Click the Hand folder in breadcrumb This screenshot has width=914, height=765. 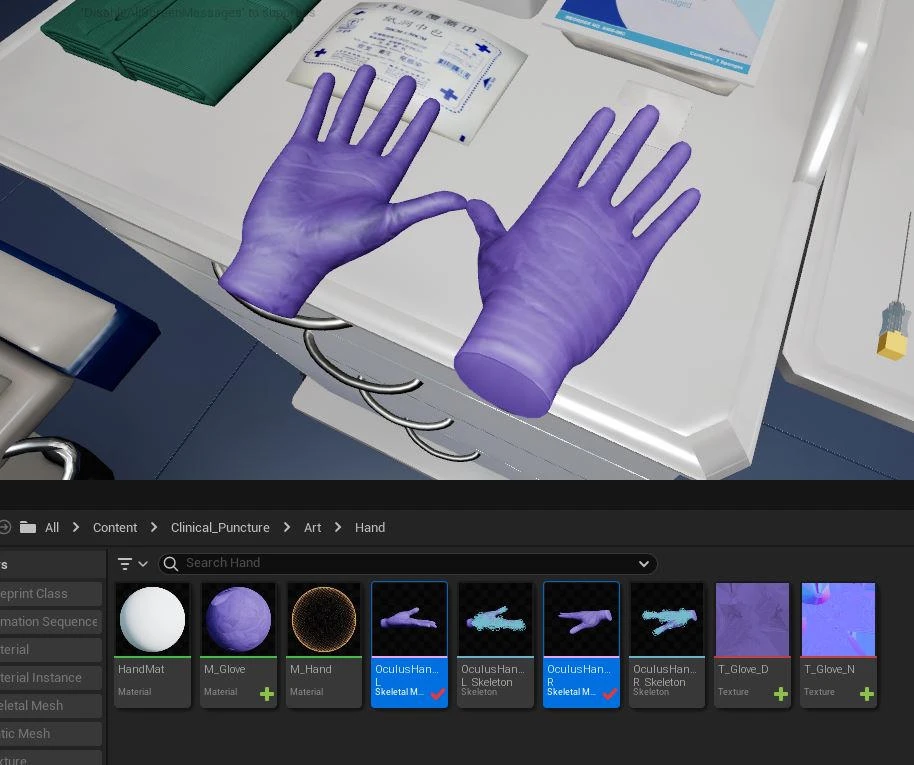pos(370,528)
